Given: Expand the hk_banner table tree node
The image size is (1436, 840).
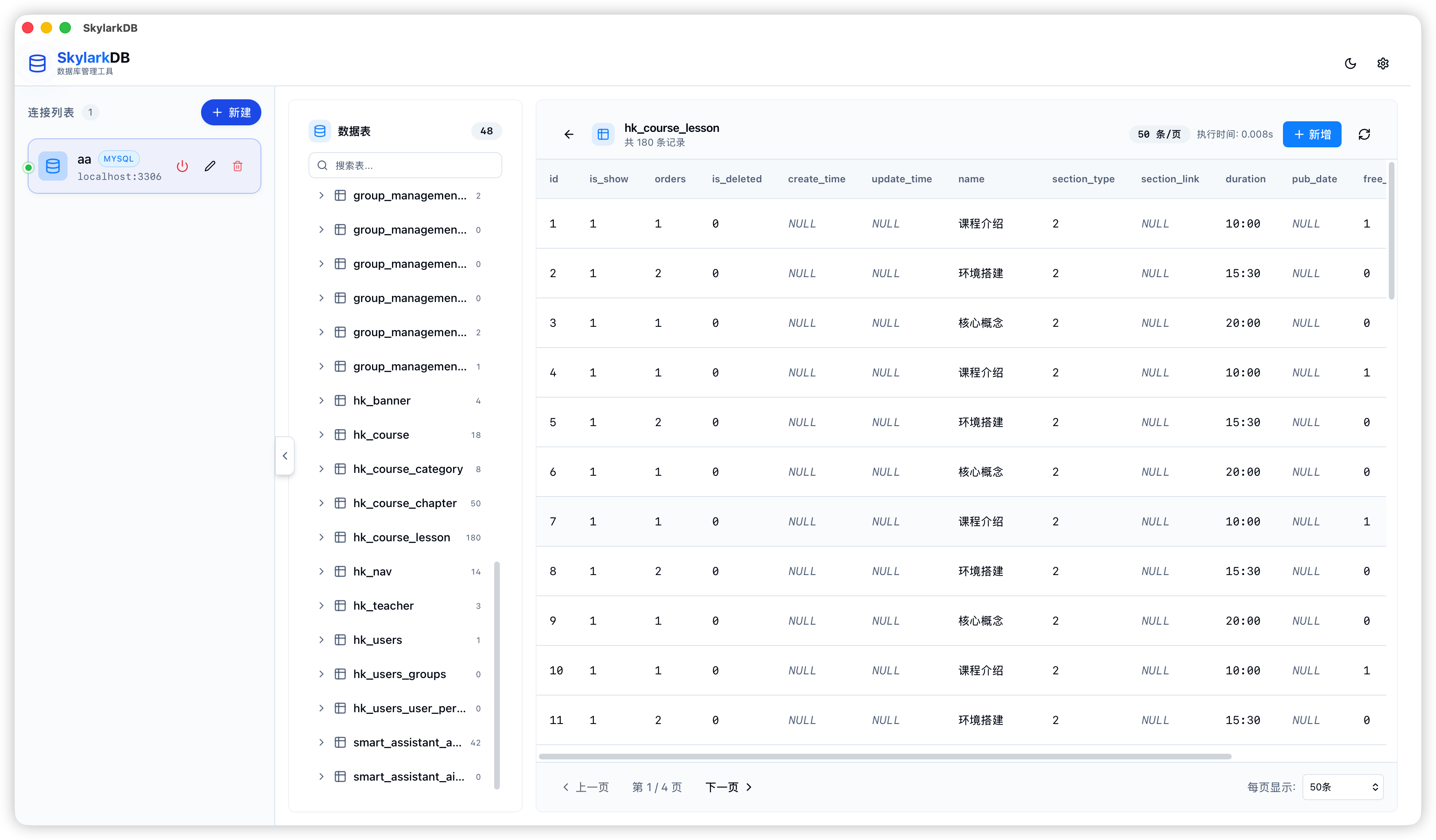Looking at the screenshot, I should click(x=321, y=400).
